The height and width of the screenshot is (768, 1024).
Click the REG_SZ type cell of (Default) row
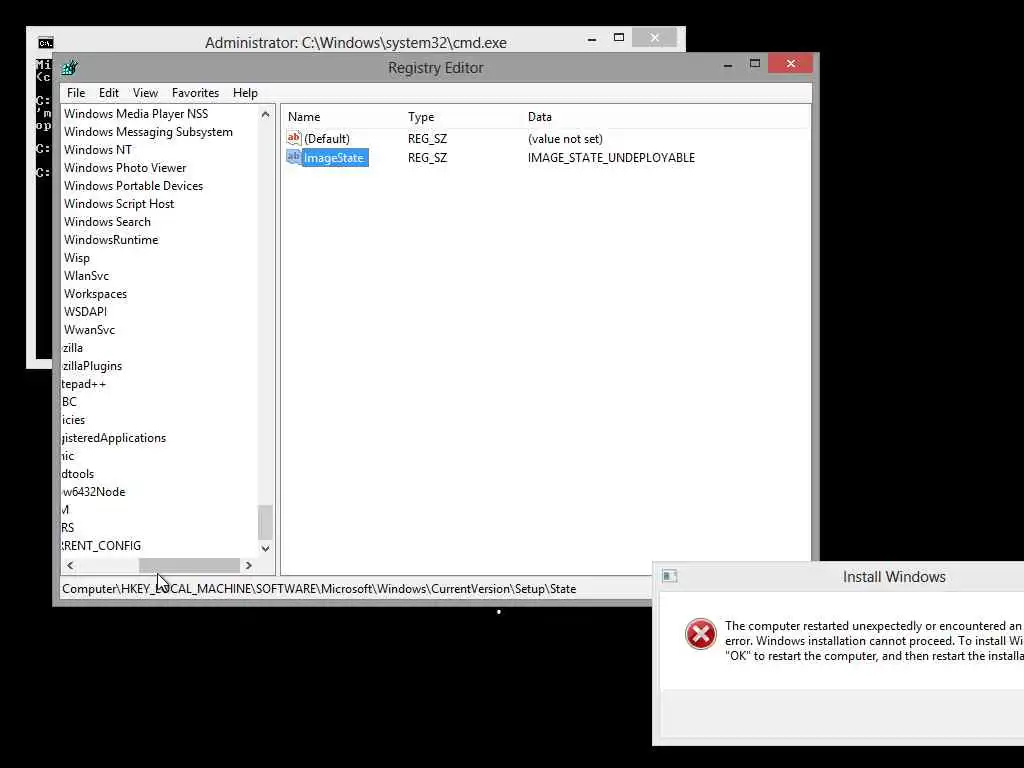pyautogui.click(x=427, y=138)
